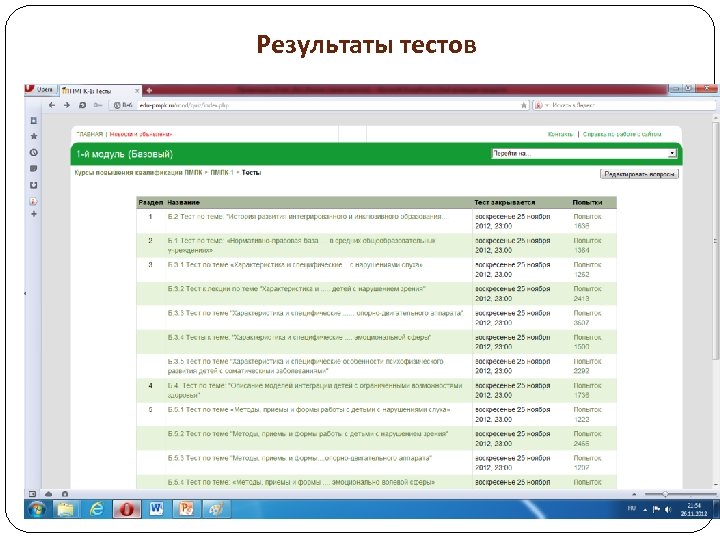Toggle the Opera panels button in status bar
Screen dimensions: 720x540
point(32,494)
